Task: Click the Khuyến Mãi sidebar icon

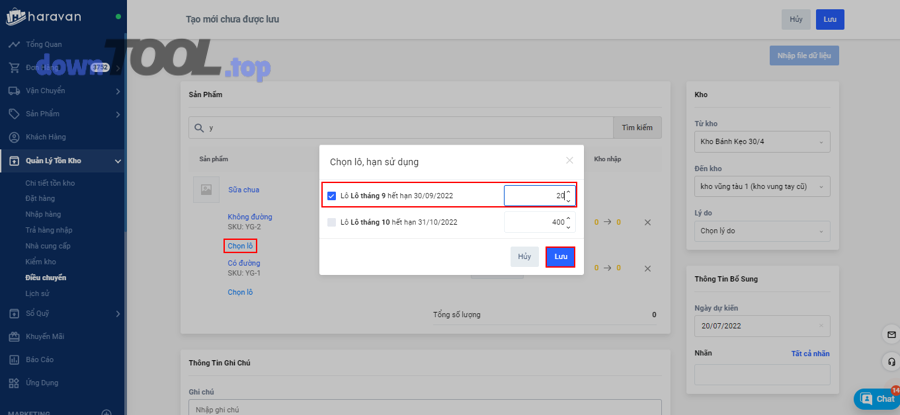Action: (14, 336)
